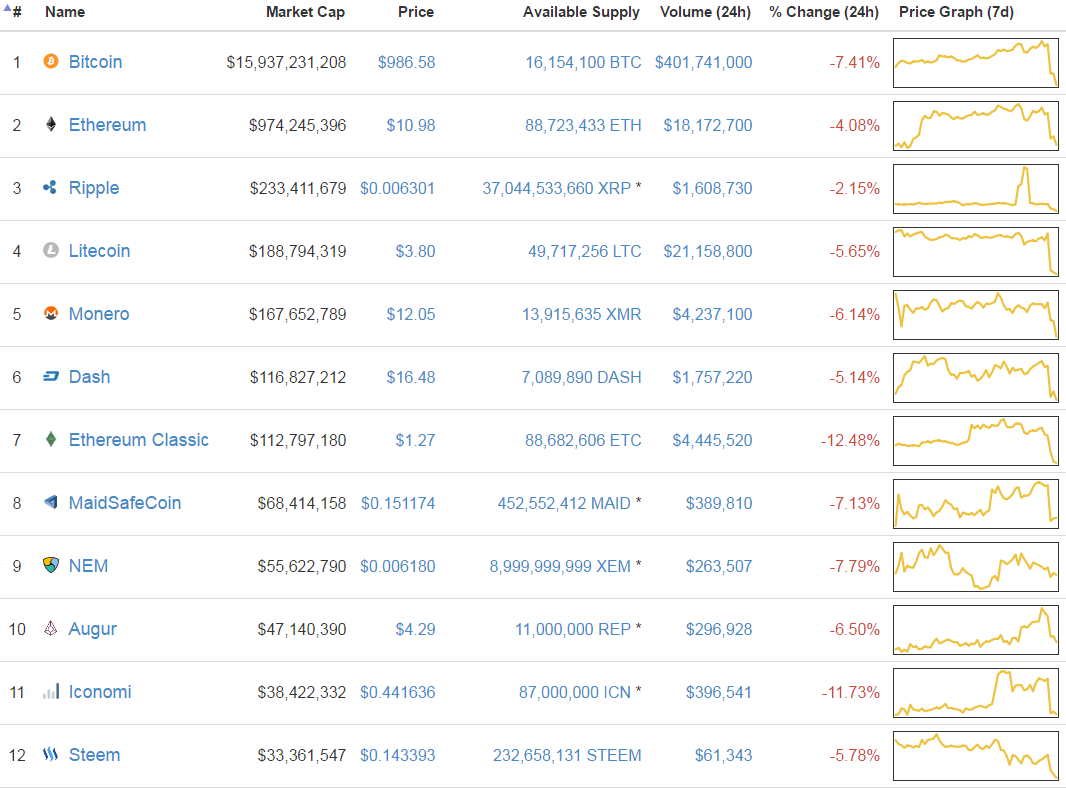Image resolution: width=1066 pixels, height=789 pixels.
Task: Click the Litecoin logo icon
Action: coord(51,251)
